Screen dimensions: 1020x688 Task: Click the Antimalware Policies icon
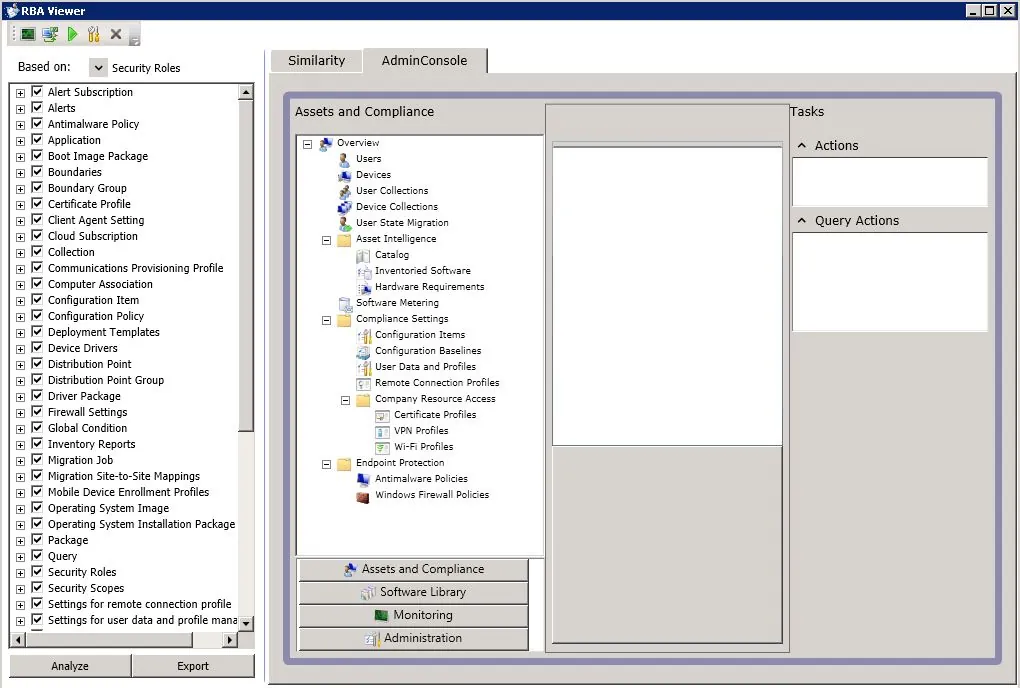363,479
